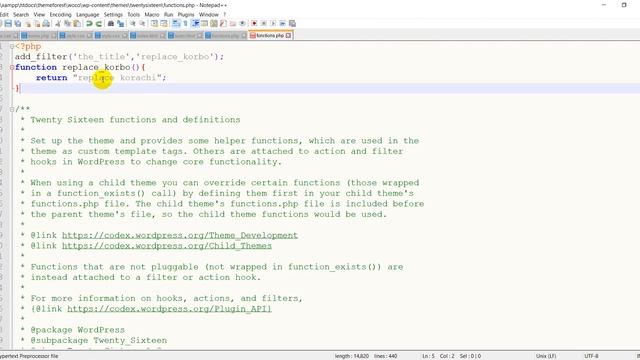This screenshot has width=640, height=360.
Task: Click the Save All toolbar icon
Action: (x=18, y=24)
